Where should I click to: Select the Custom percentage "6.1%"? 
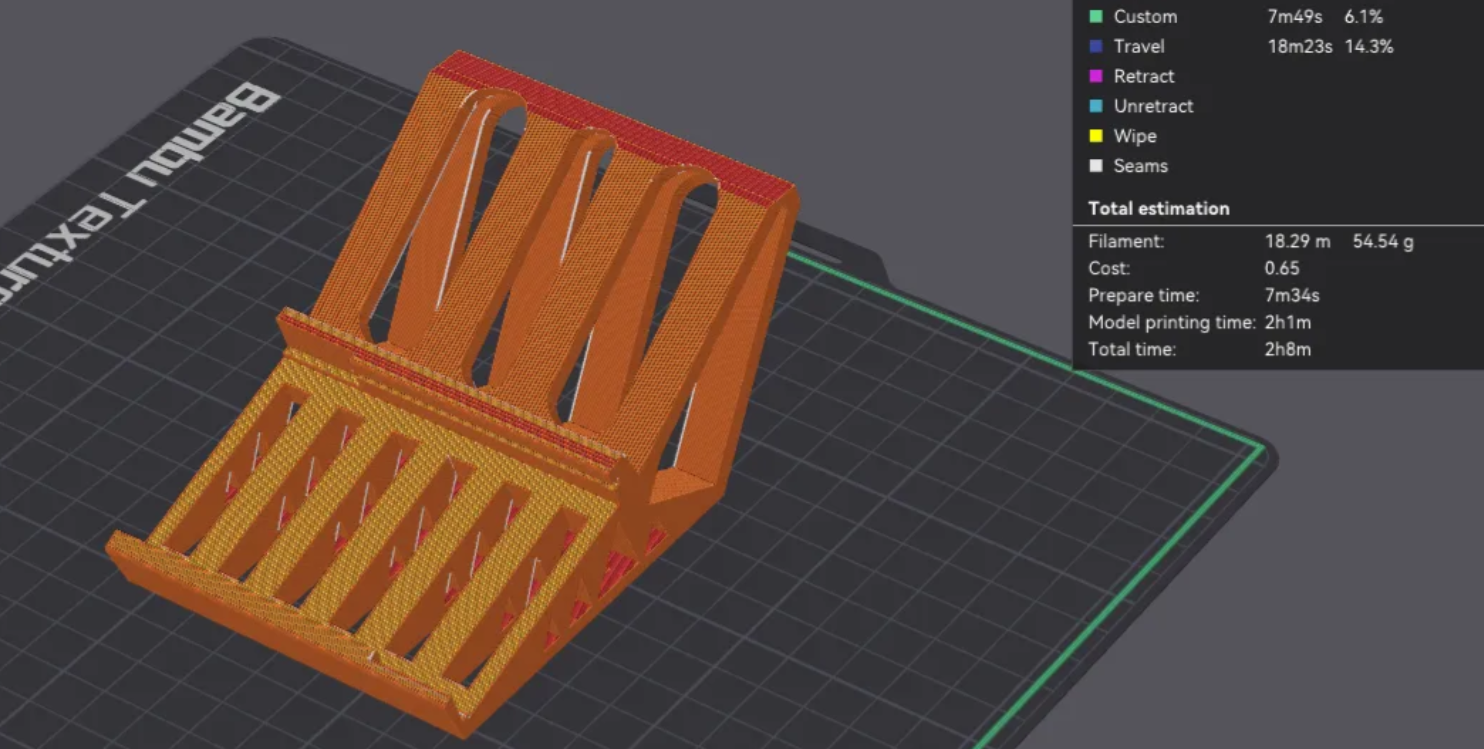point(1364,16)
